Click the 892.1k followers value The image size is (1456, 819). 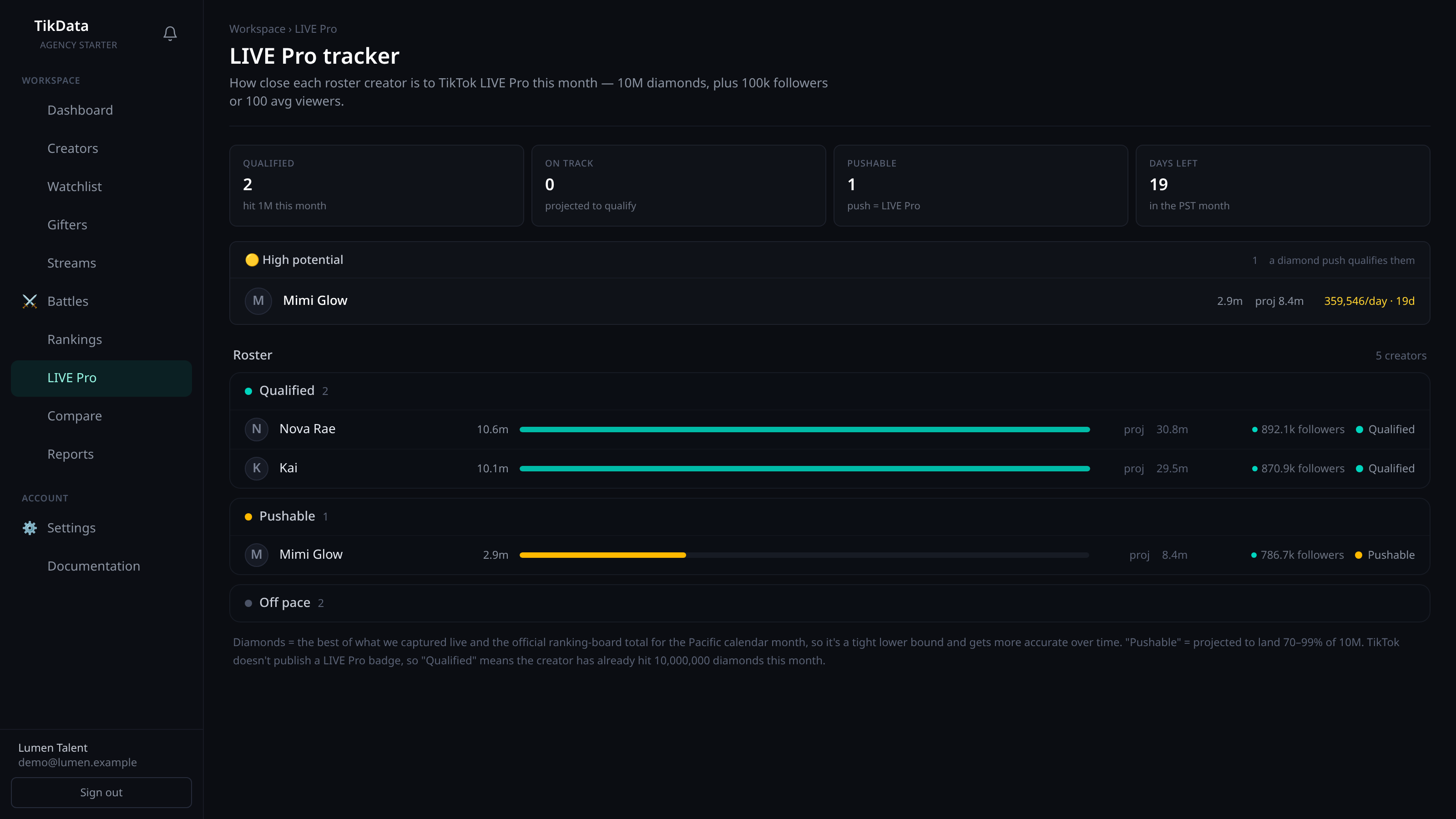coord(1302,430)
